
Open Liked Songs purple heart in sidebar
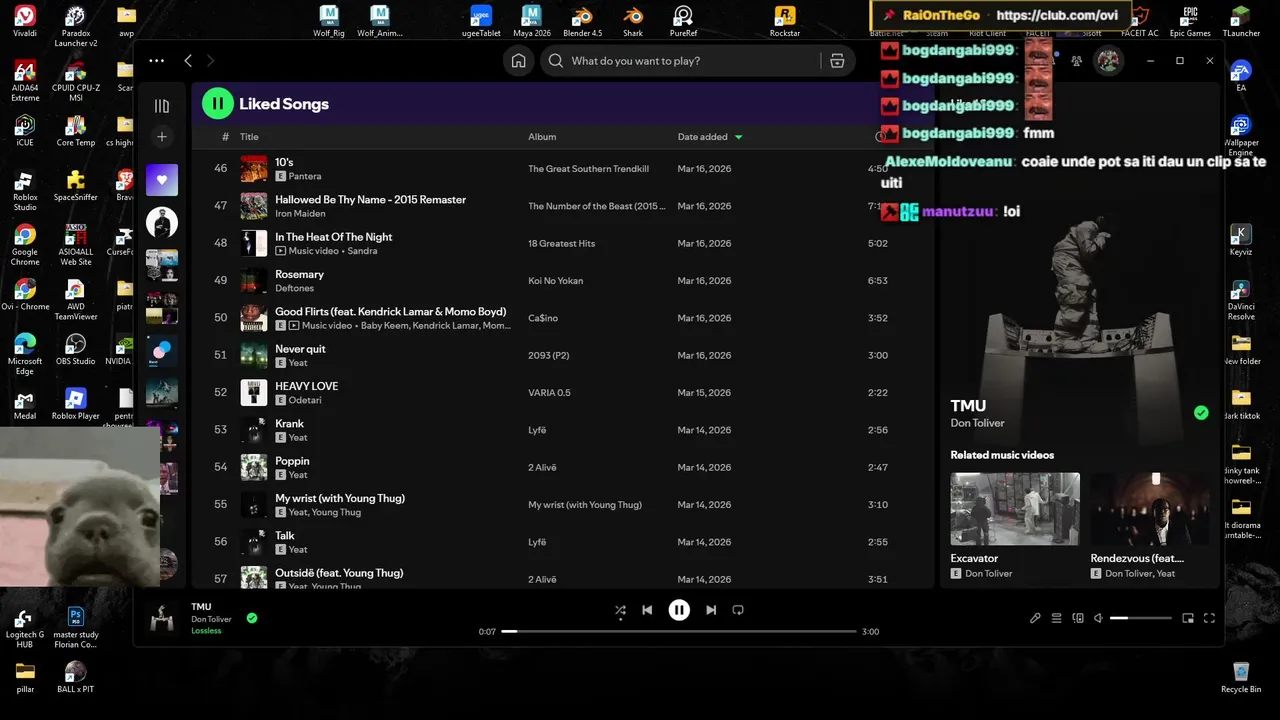pyautogui.click(x=162, y=180)
